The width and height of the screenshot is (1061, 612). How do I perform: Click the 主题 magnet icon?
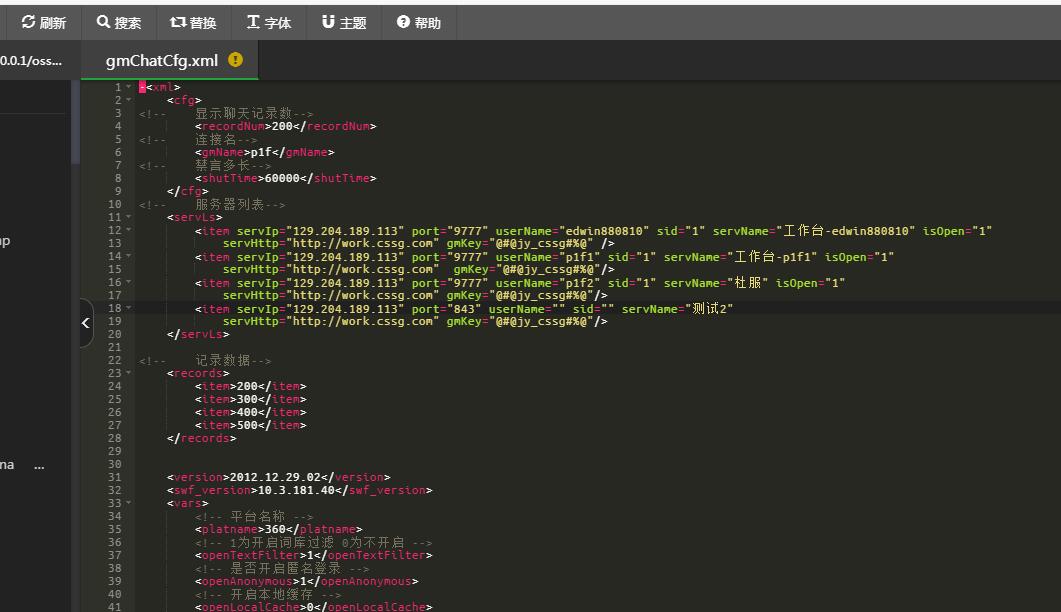coord(328,22)
